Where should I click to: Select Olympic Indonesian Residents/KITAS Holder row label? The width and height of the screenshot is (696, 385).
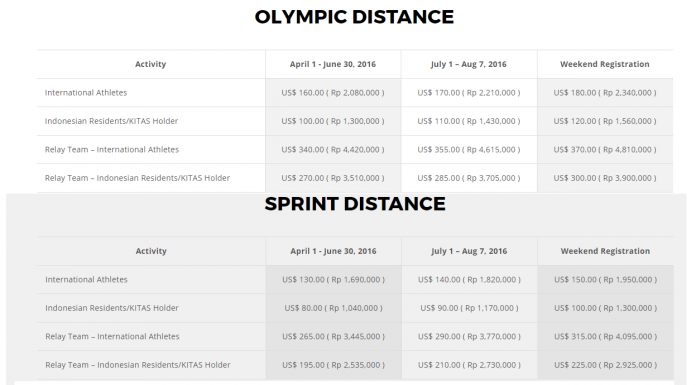tap(111, 121)
